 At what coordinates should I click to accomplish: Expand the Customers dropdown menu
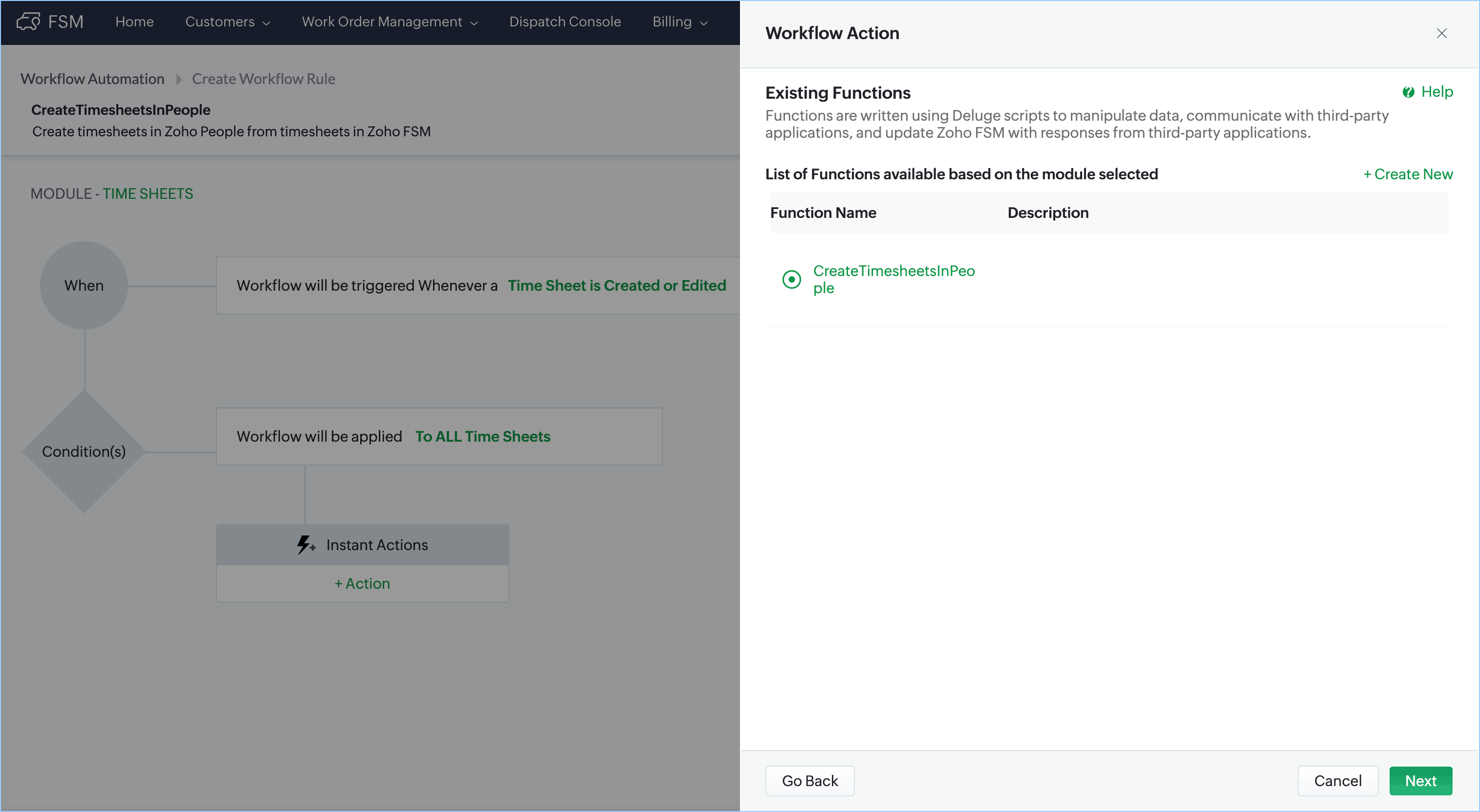[227, 22]
